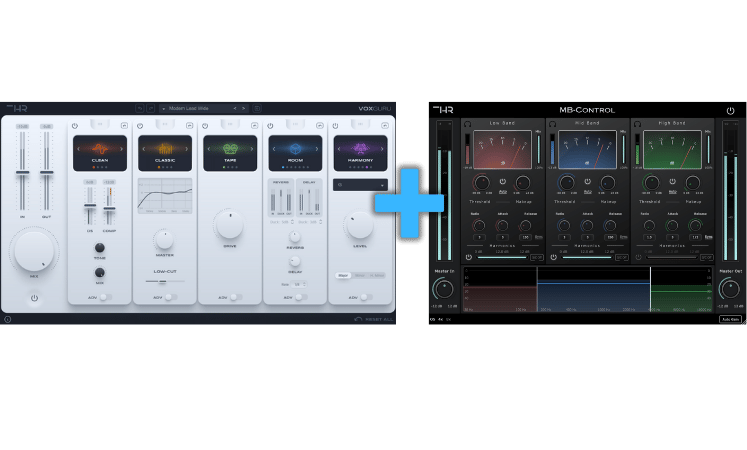Click the Tone knob in Clean module
This screenshot has height=450, width=747.
(100, 248)
